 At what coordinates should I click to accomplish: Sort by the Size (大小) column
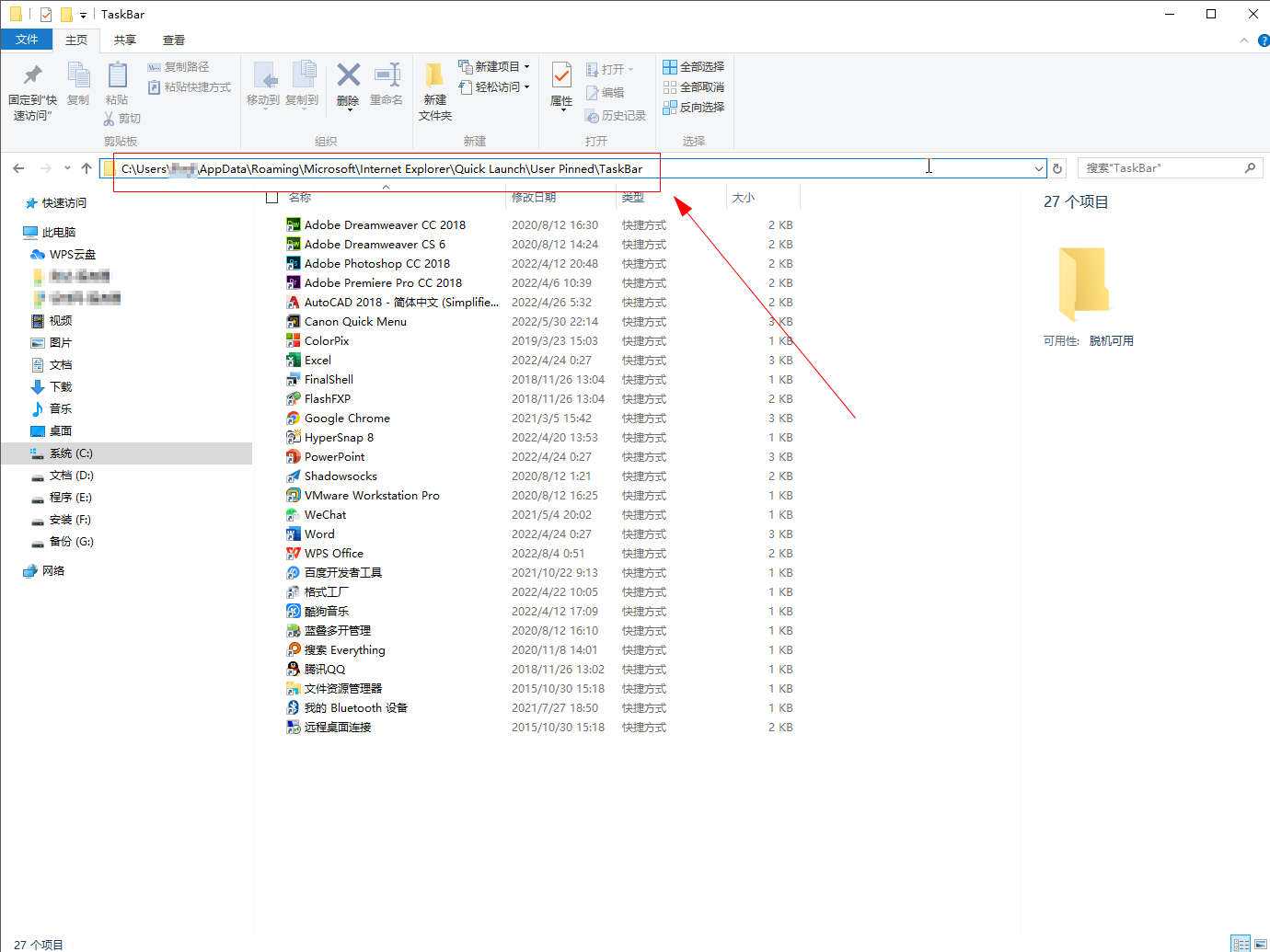(744, 198)
